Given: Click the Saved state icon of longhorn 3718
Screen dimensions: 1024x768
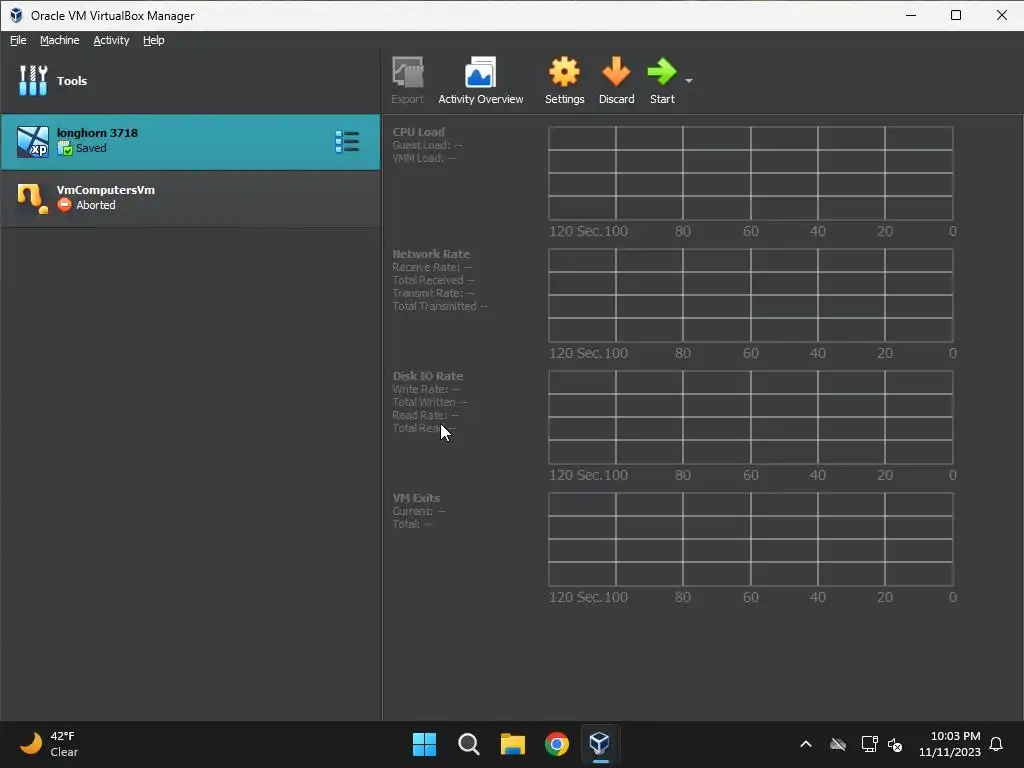Looking at the screenshot, I should 65,148.
